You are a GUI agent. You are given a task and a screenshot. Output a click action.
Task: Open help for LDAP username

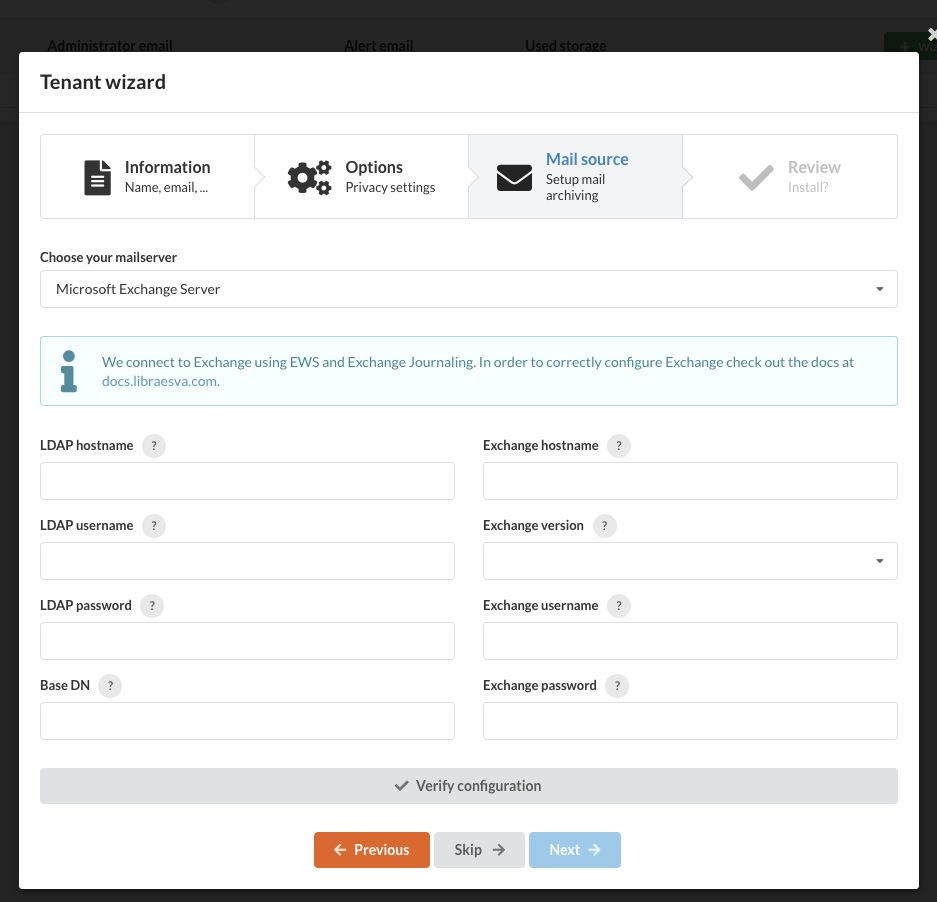(154, 525)
